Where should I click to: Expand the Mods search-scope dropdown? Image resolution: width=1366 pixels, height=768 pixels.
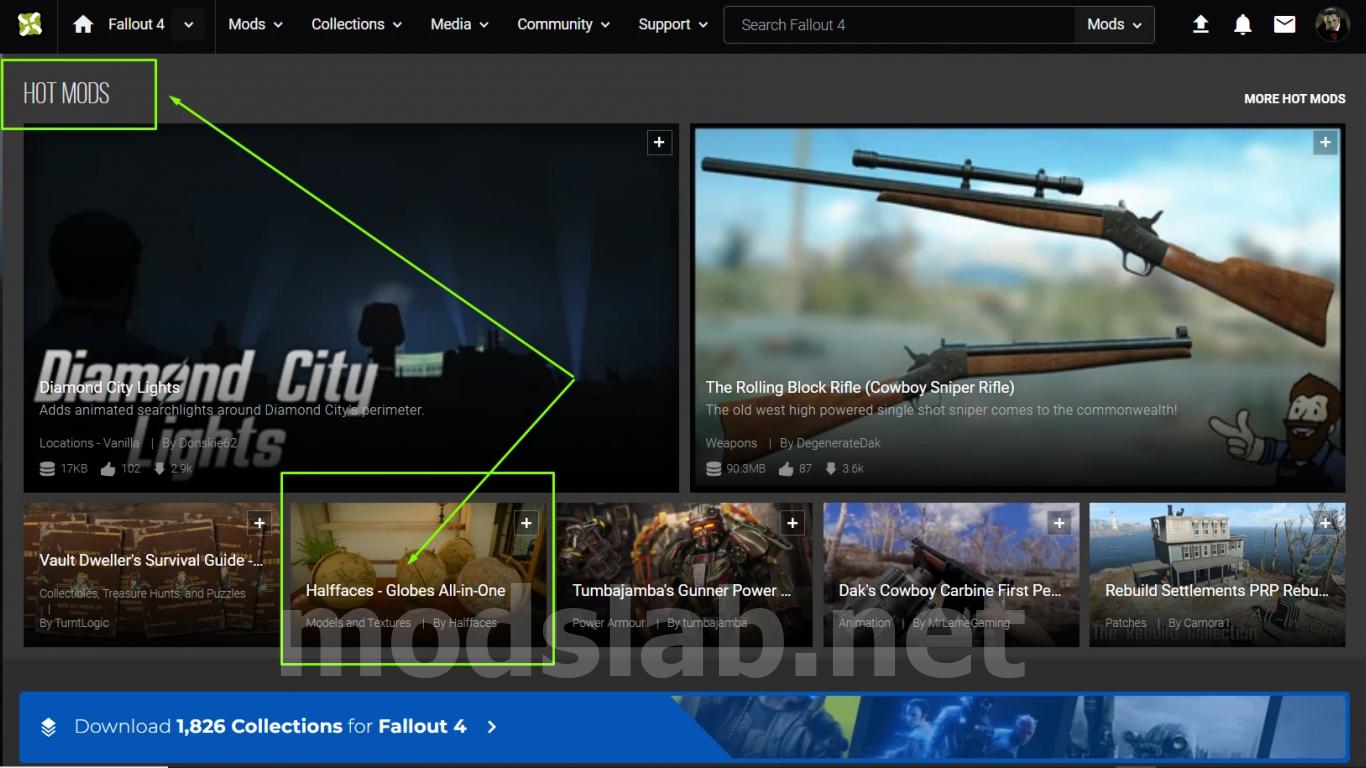point(1114,25)
